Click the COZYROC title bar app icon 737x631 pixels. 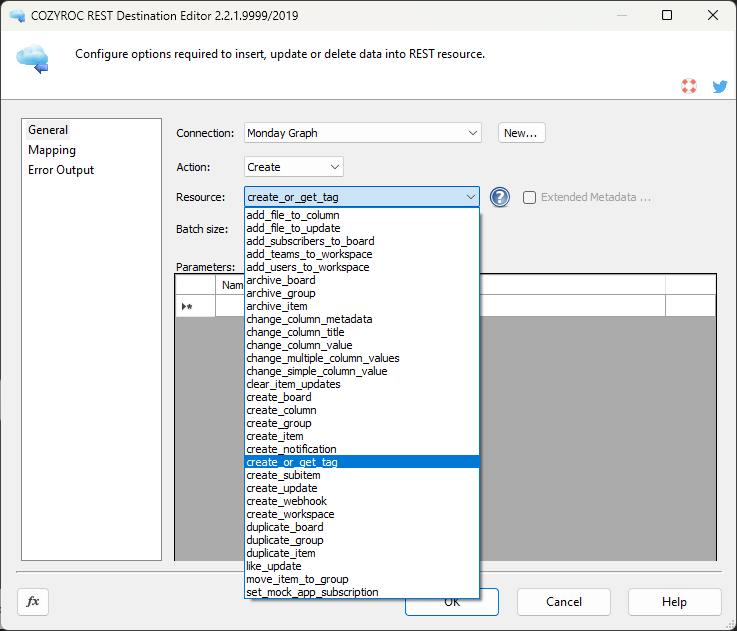coord(17,16)
